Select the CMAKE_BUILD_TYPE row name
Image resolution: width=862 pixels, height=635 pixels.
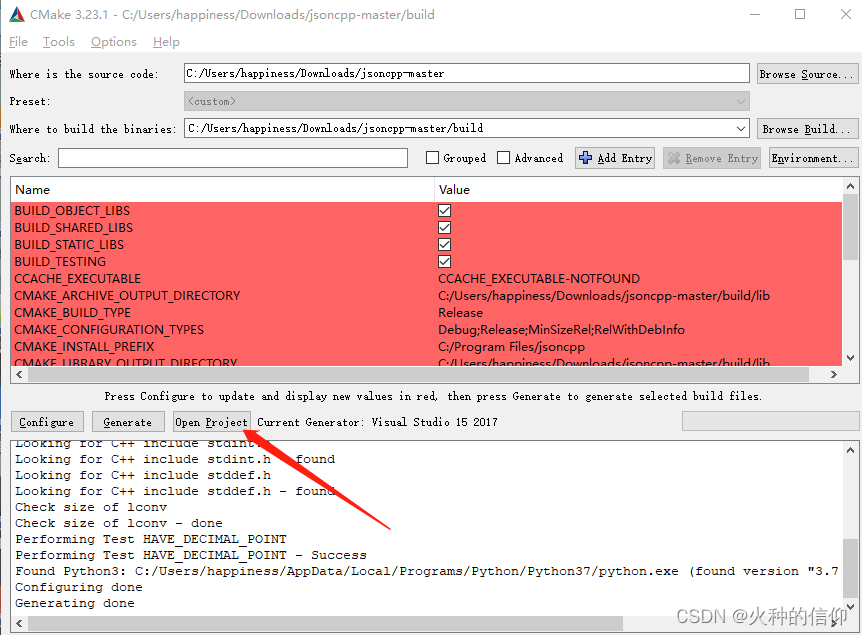[73, 313]
